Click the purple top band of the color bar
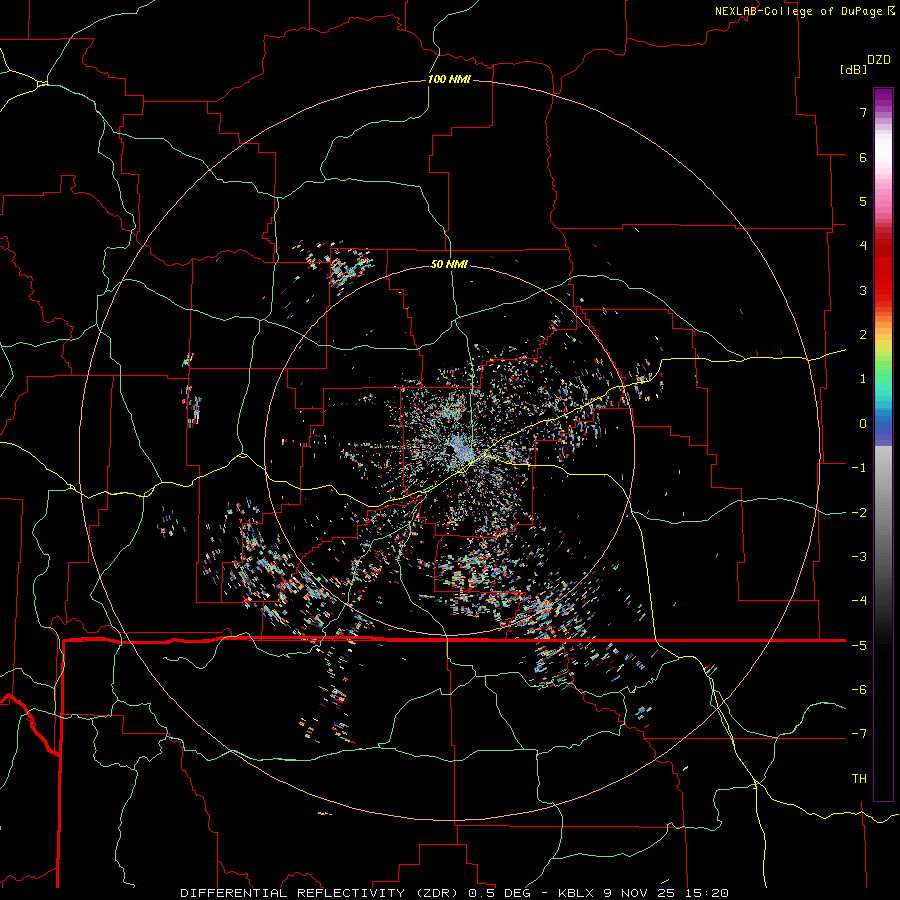Image resolution: width=900 pixels, height=900 pixels. click(x=883, y=98)
